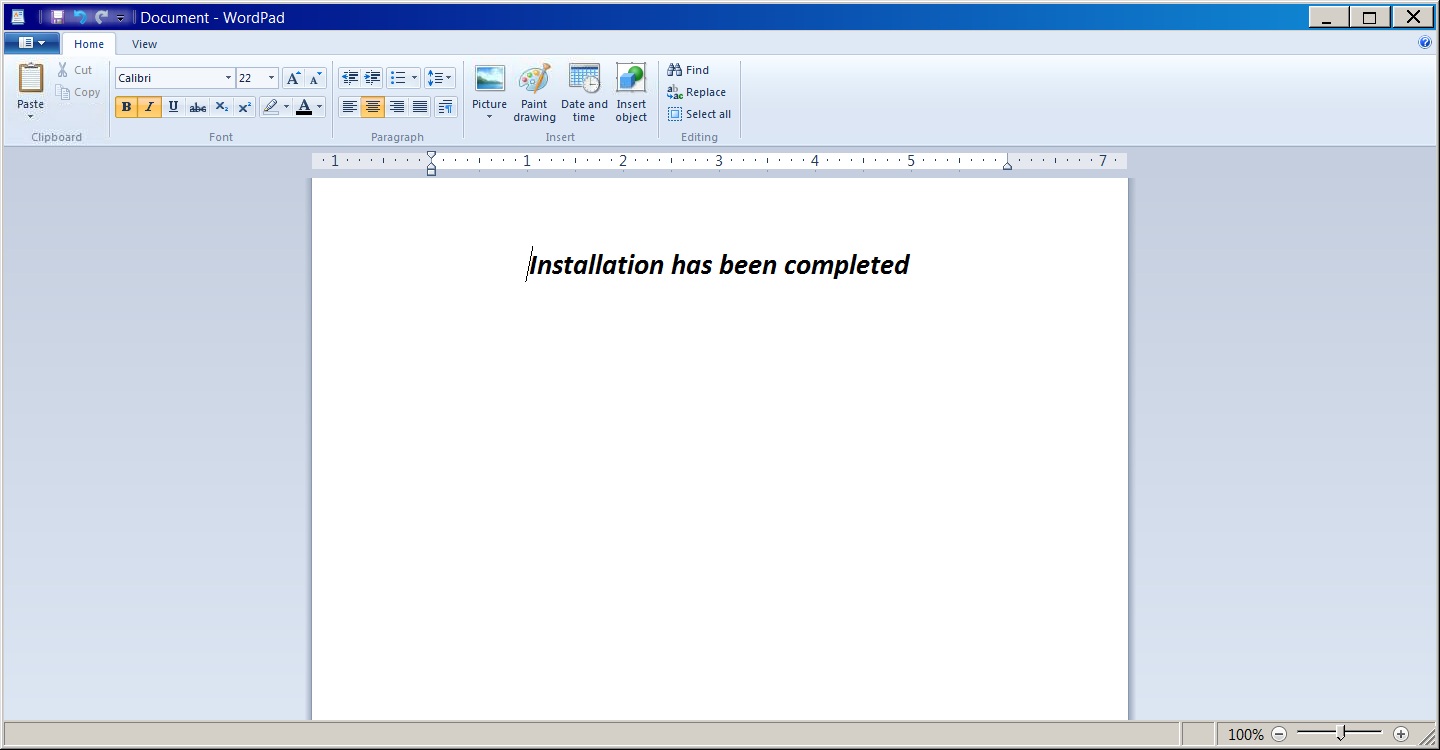Click the Calibri font family box
The image size is (1440, 750).
[x=174, y=78]
